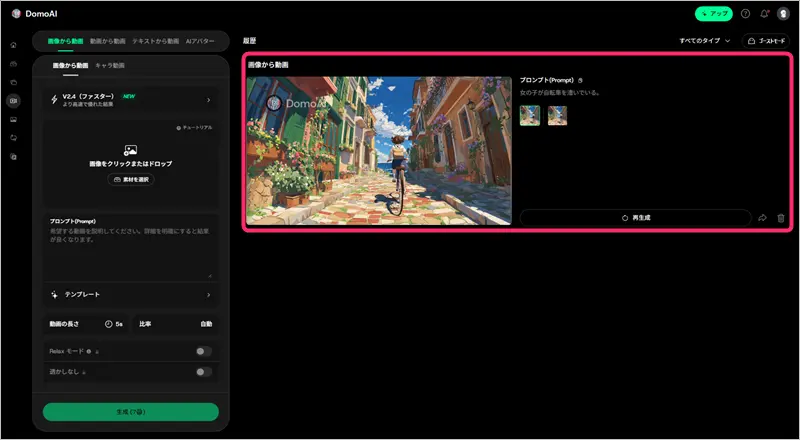This screenshot has height=440, width=800.
Task: Click the プロンプト text input area
Action: [131, 250]
